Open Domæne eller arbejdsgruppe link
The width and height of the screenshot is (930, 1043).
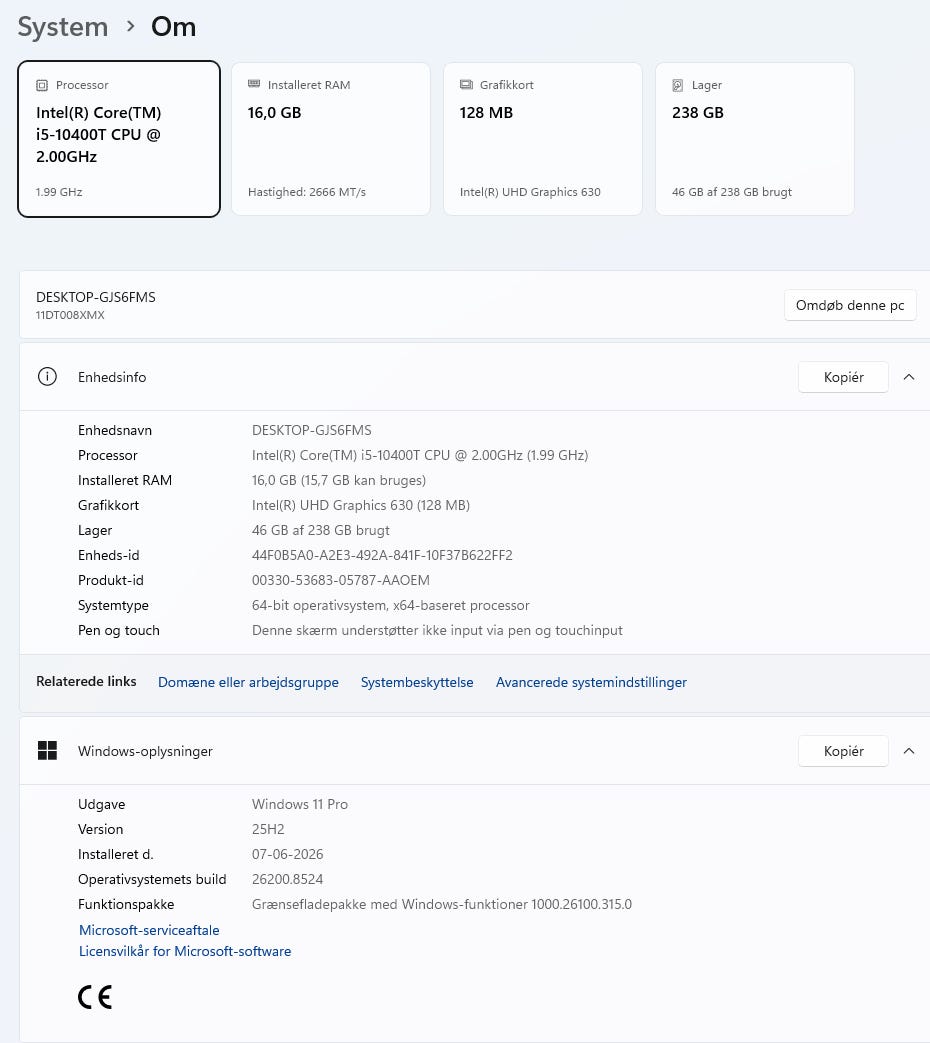point(248,682)
